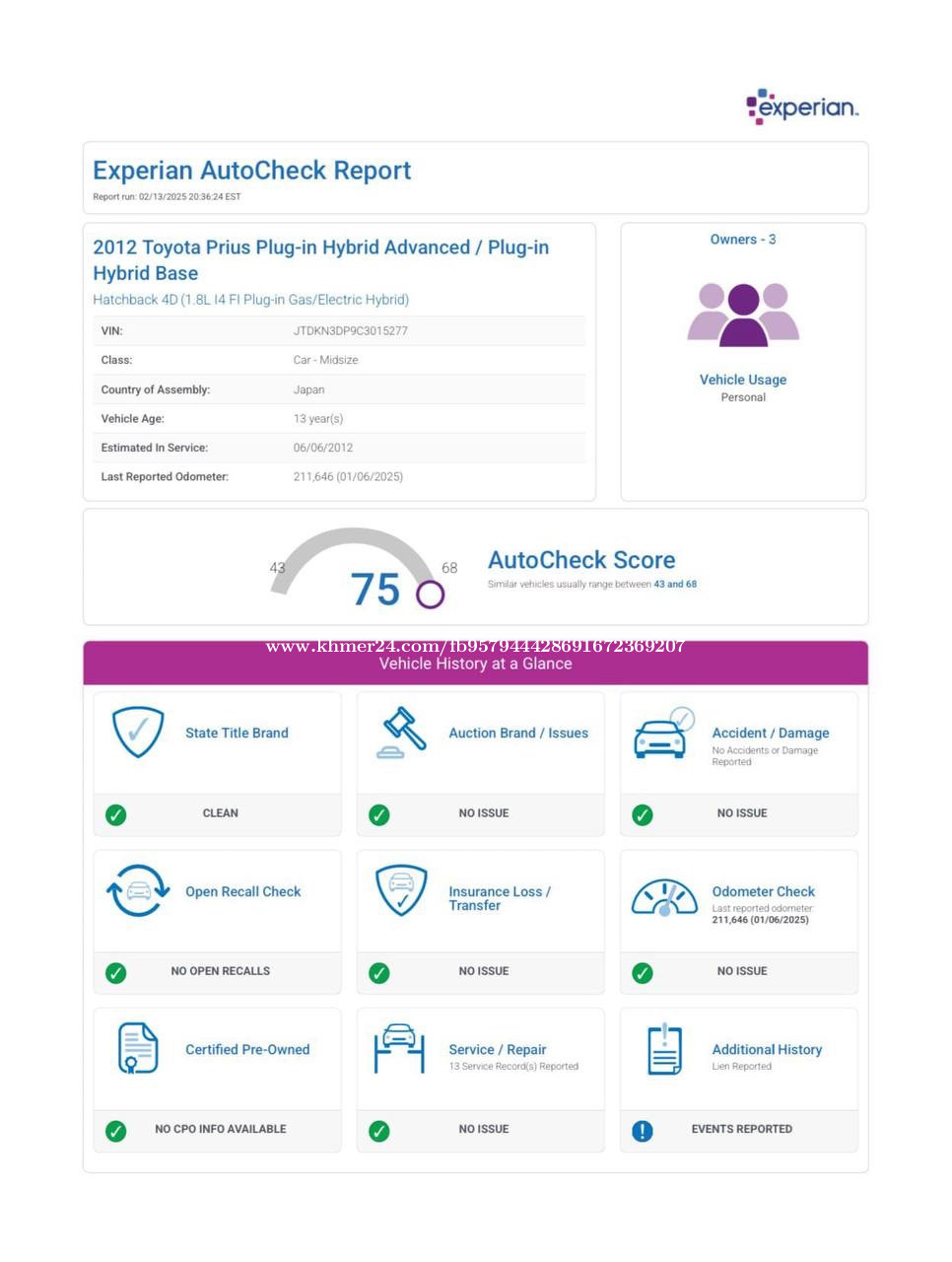Image resolution: width=952 pixels, height=1262 pixels.
Task: Click 'Personal' under Vehicle Usage
Action: coord(743,398)
